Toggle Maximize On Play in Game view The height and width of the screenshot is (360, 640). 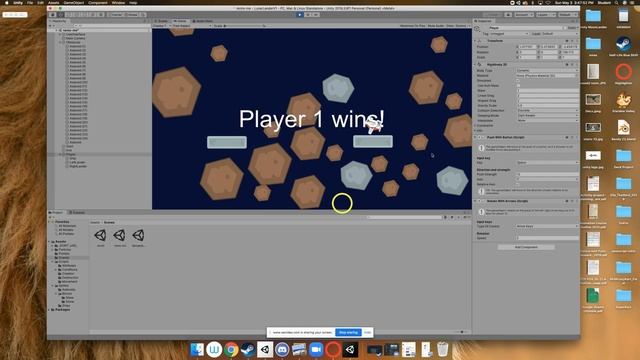coord(412,26)
